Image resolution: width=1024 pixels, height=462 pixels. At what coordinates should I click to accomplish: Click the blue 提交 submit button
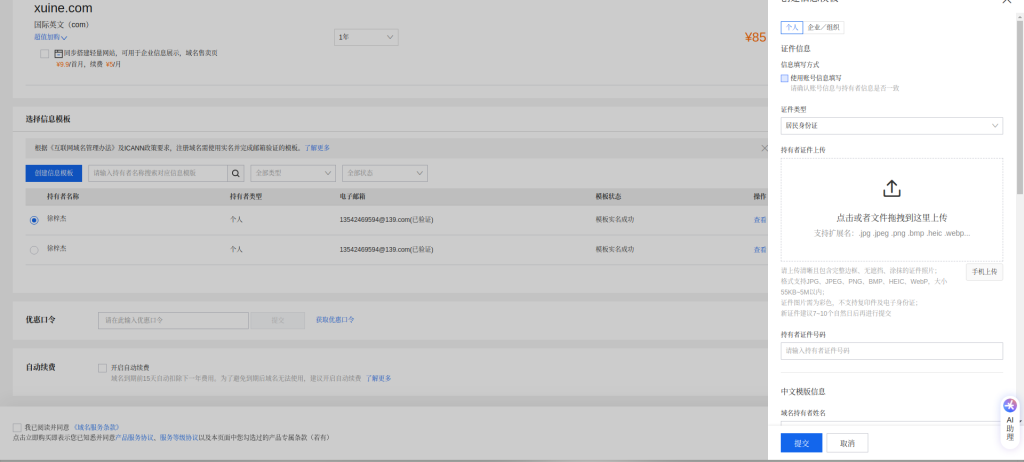tap(801, 442)
